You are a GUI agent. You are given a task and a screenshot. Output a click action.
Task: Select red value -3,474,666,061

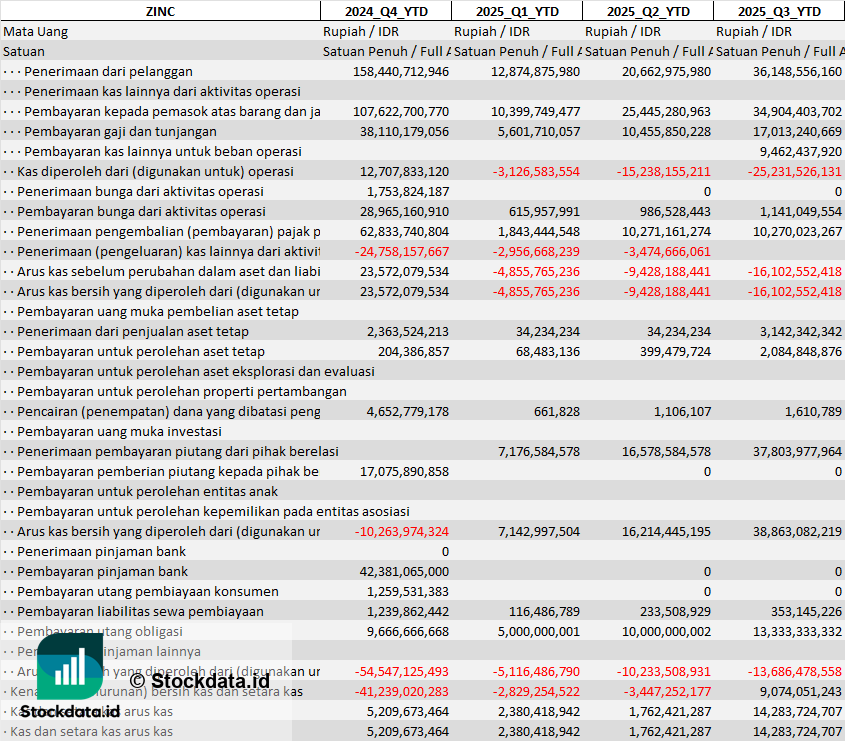point(667,251)
